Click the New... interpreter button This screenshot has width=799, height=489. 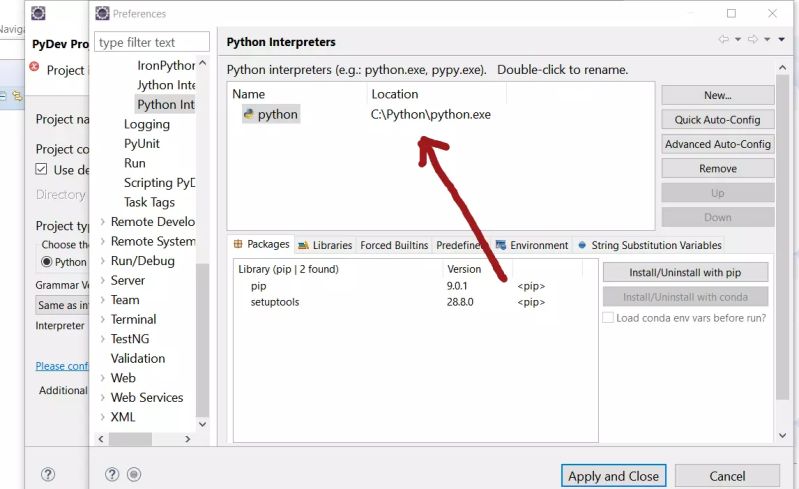point(717,95)
